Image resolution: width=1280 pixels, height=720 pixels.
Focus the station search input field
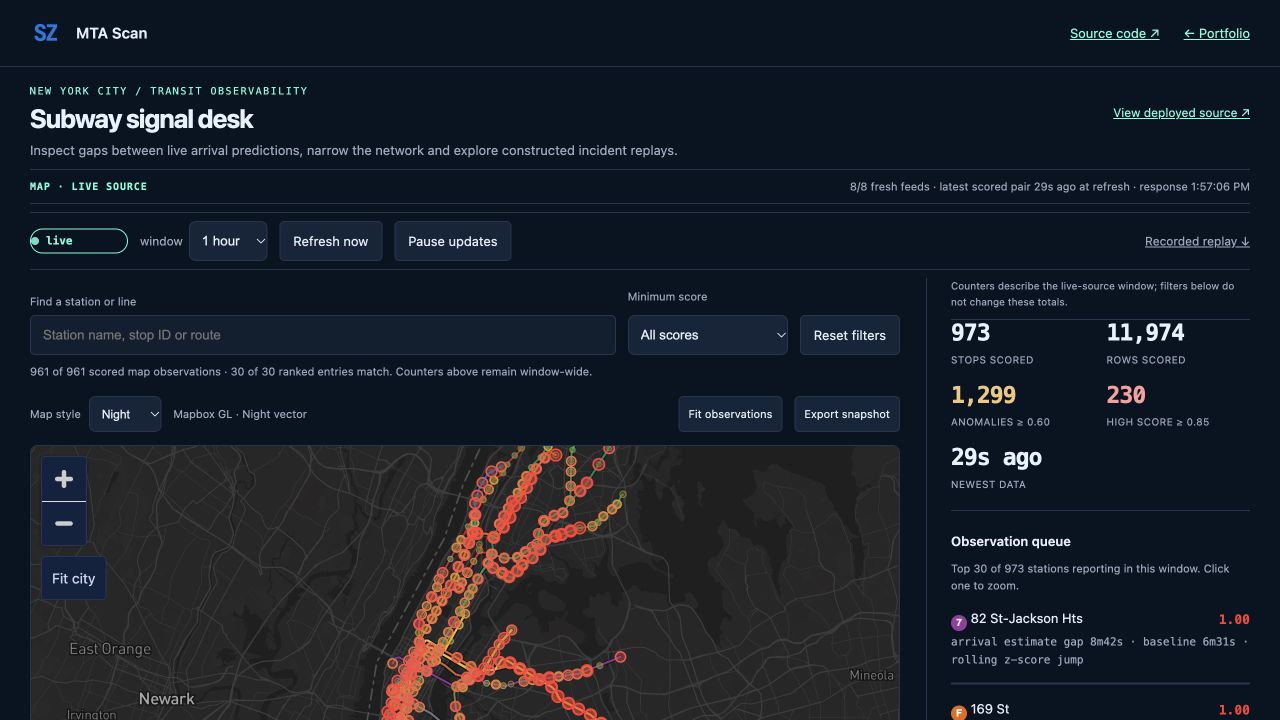[323, 335]
